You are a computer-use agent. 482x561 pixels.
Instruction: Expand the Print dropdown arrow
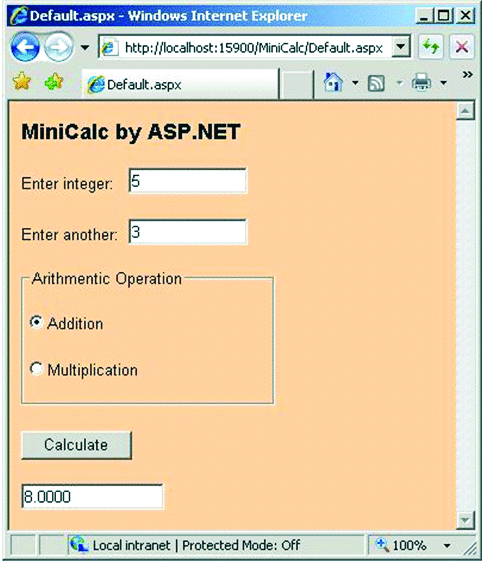tap(443, 83)
